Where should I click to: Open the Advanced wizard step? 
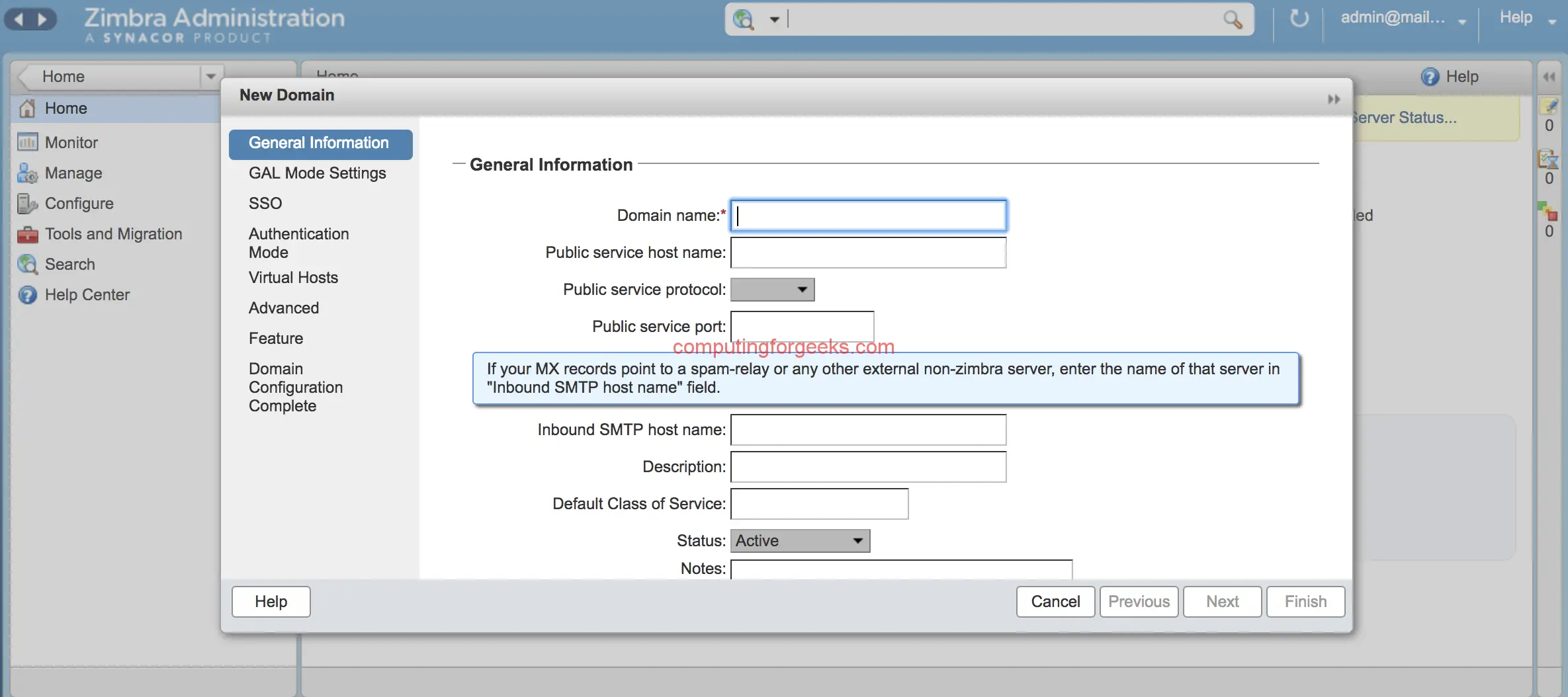pyautogui.click(x=284, y=308)
